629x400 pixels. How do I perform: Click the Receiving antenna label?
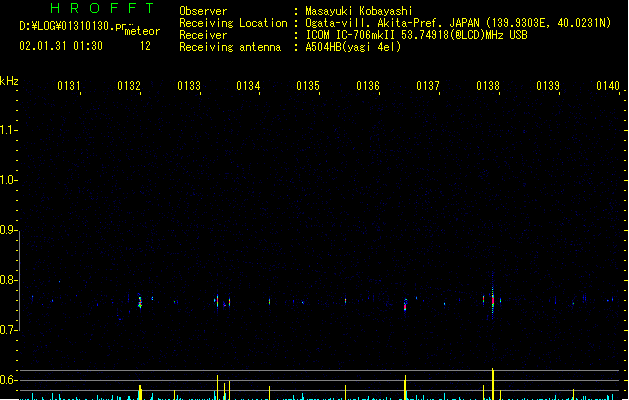[230, 47]
